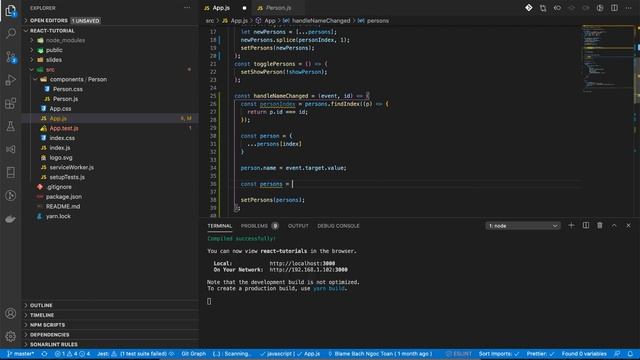Open the editor more actions ellipsis

click(x=629, y=8)
